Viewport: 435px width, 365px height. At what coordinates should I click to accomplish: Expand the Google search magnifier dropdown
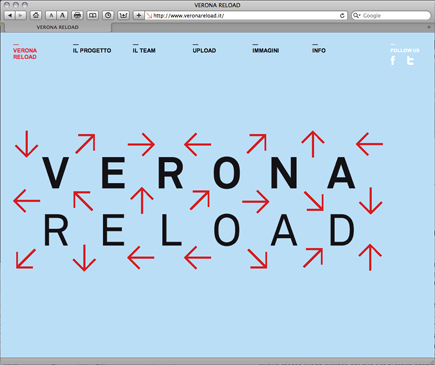pos(357,16)
